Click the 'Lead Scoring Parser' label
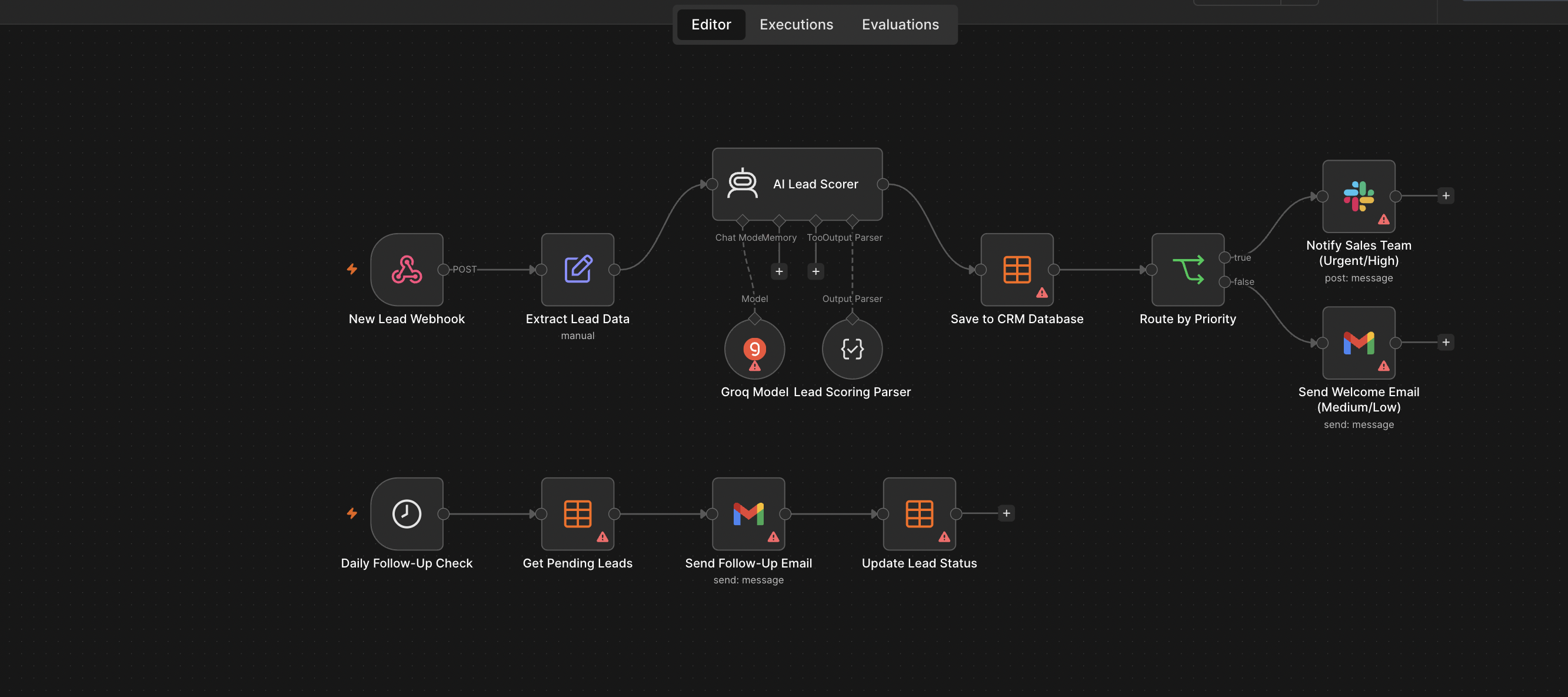 pos(852,391)
